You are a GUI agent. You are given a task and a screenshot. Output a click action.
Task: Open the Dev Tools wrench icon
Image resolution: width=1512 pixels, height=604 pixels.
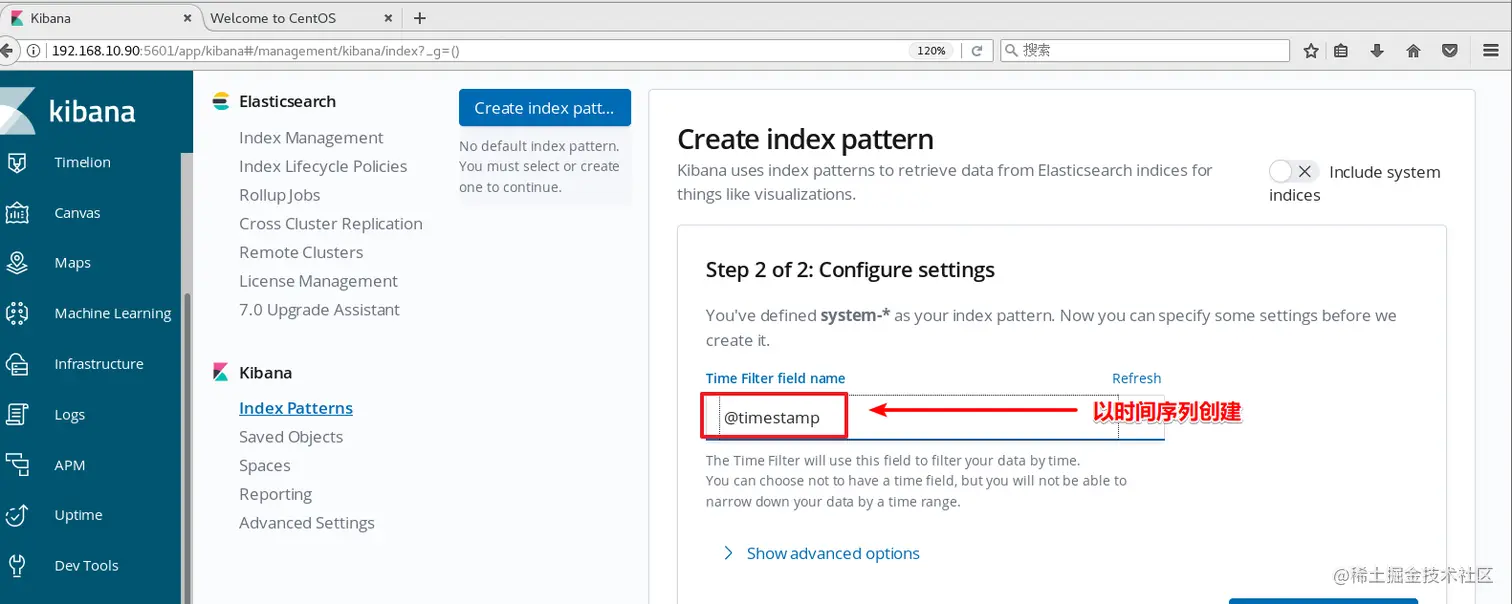pos(17,565)
